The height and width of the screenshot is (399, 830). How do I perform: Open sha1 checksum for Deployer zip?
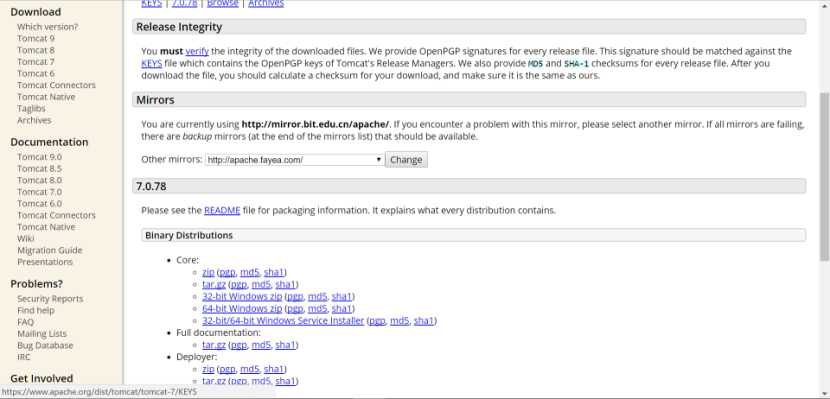click(x=274, y=369)
